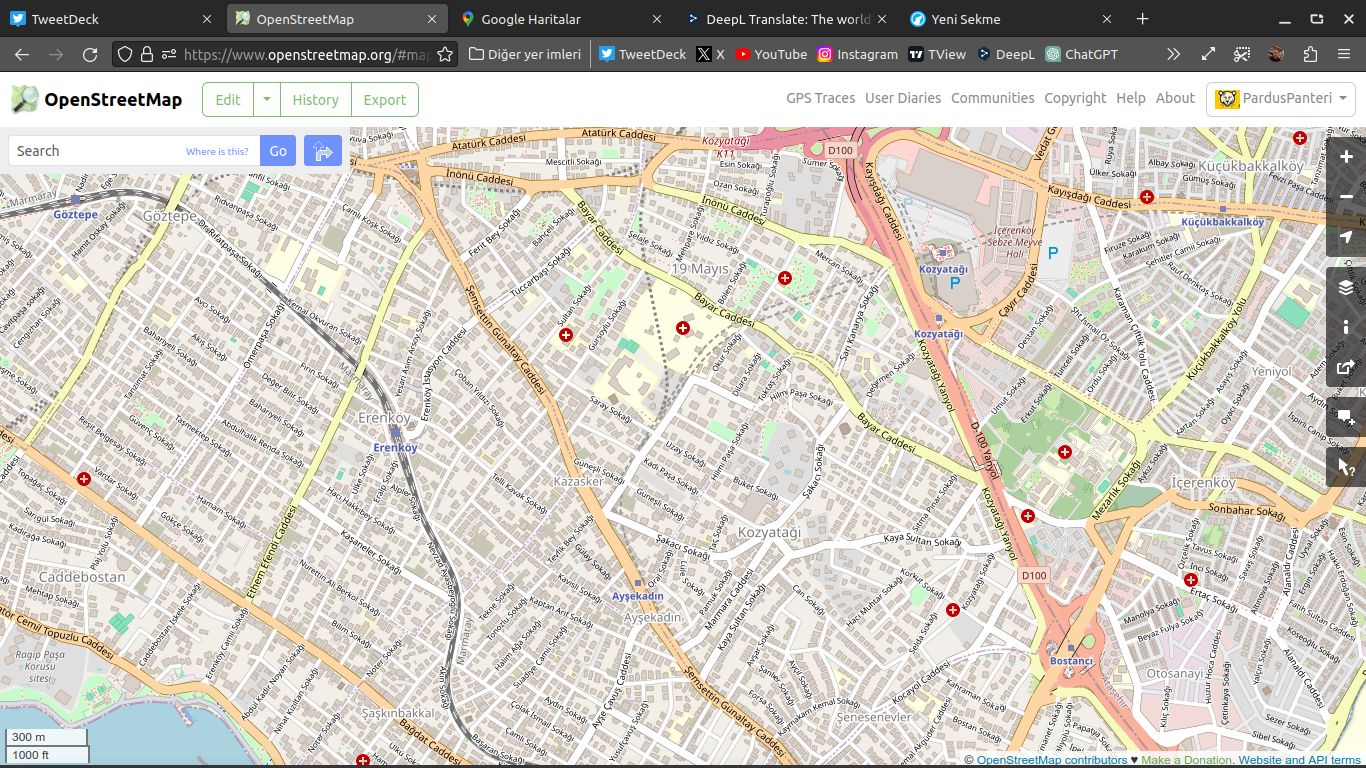Click the Göztepe station label
This screenshot has width=1366, height=768.
(76, 215)
